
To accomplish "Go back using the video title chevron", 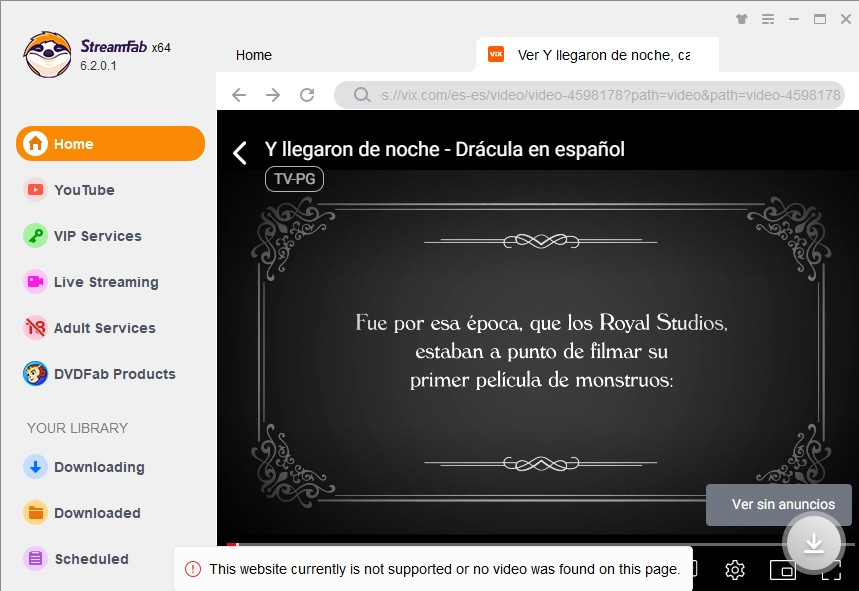I will point(240,152).
